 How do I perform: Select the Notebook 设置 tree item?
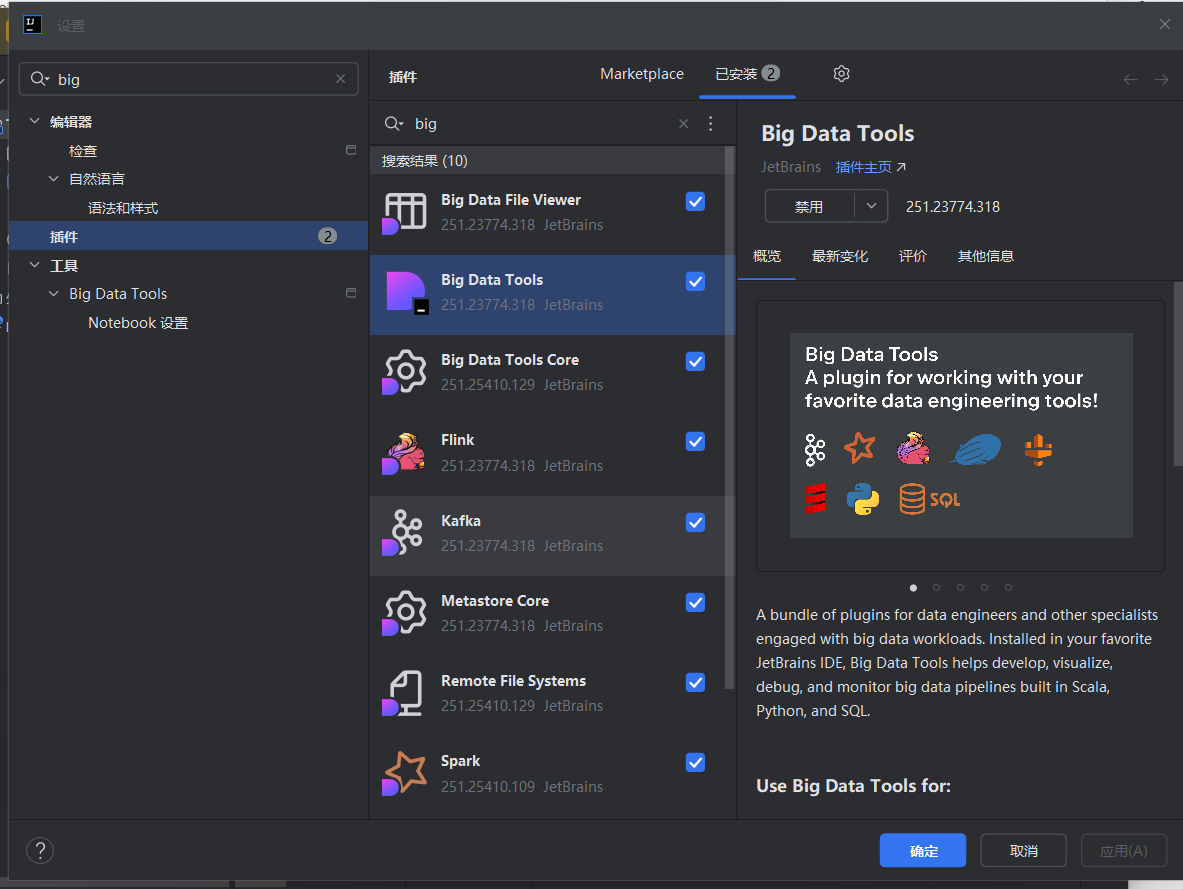click(x=138, y=323)
